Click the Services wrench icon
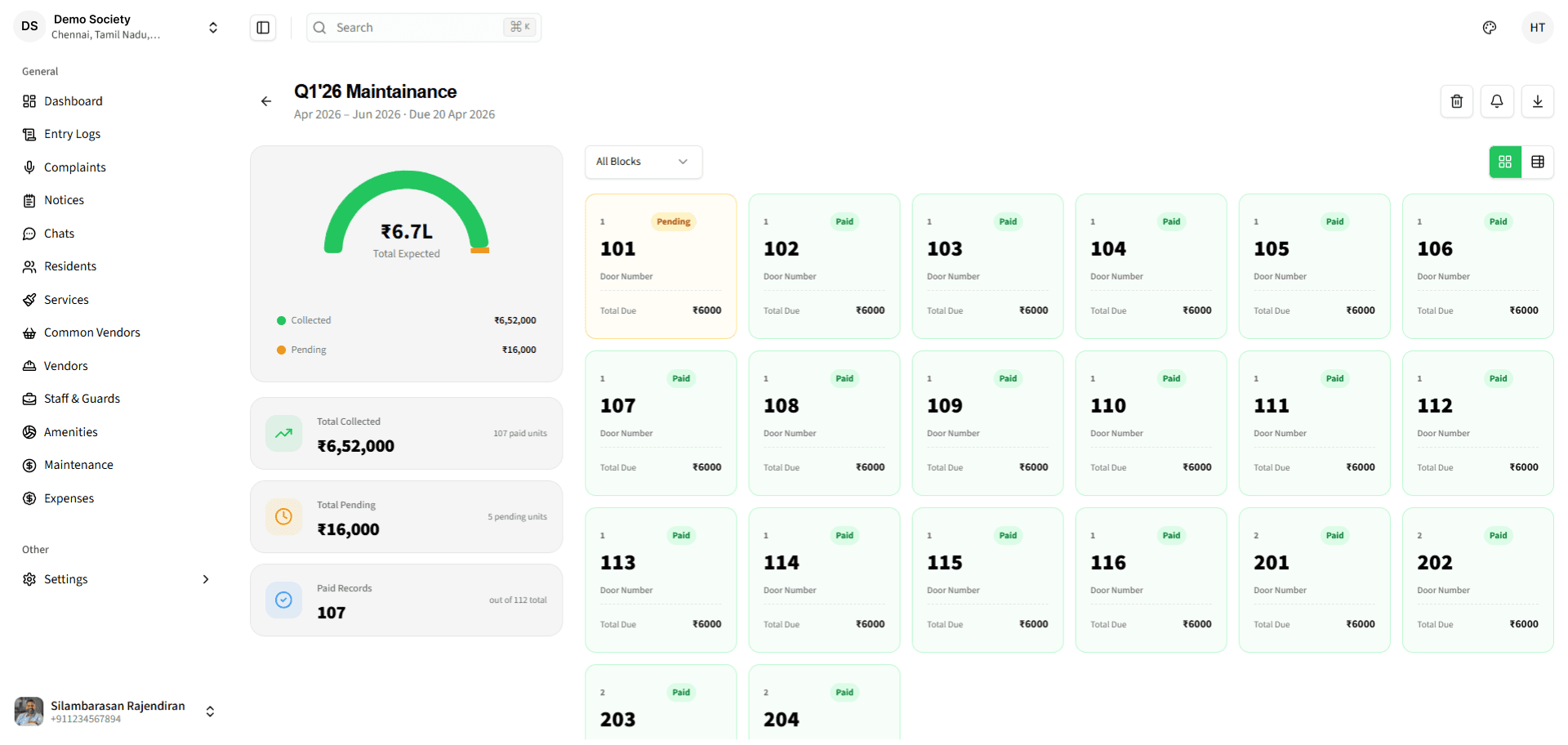Screen dimensions: 1568x745 (x=29, y=300)
